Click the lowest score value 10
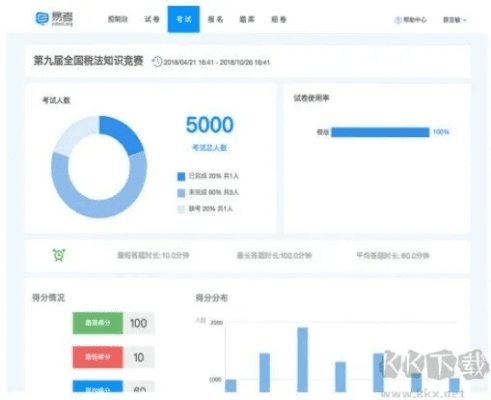Image resolution: width=491 pixels, height=400 pixels. coord(139,357)
